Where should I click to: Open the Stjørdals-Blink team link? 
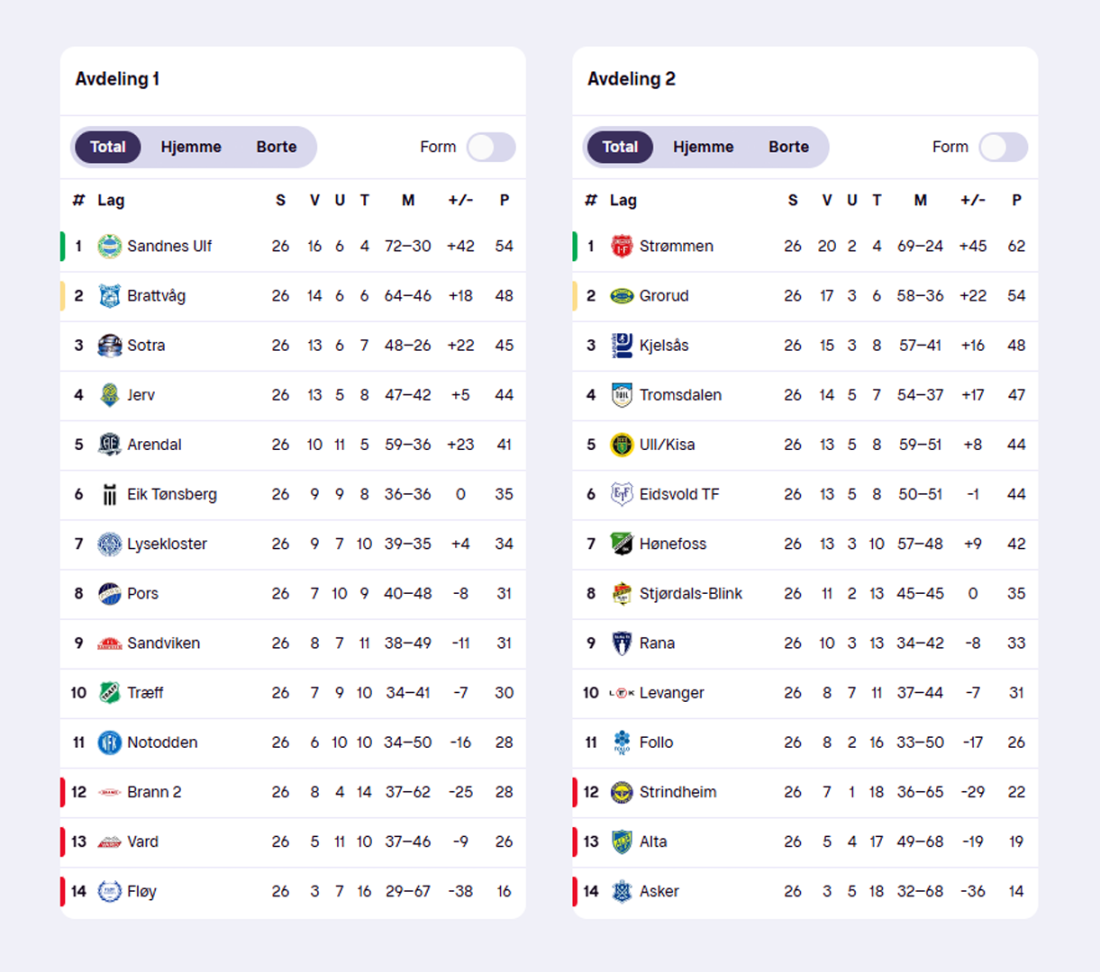pyautogui.click(x=691, y=594)
